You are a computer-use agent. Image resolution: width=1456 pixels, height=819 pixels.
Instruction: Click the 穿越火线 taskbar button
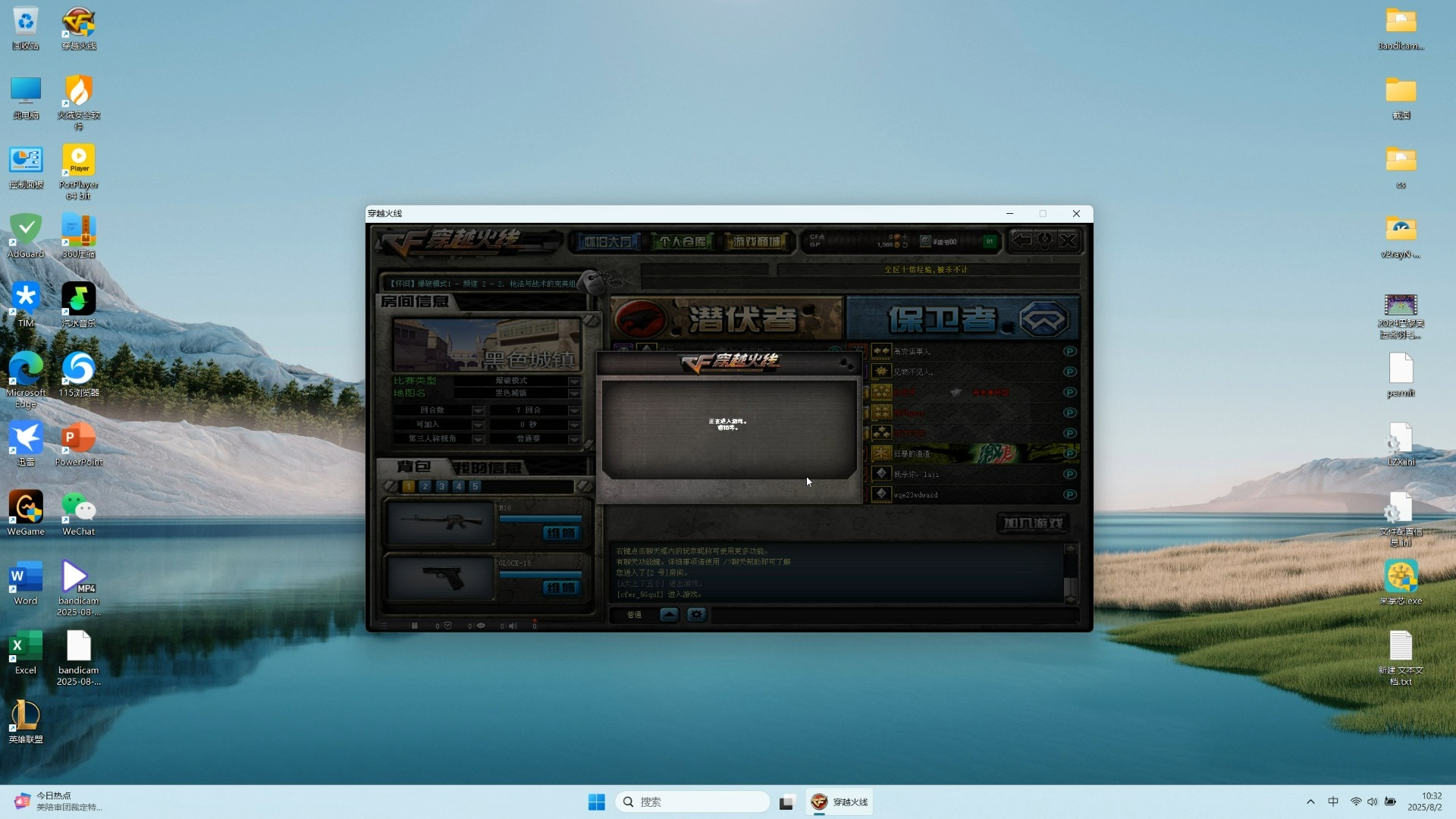click(839, 802)
